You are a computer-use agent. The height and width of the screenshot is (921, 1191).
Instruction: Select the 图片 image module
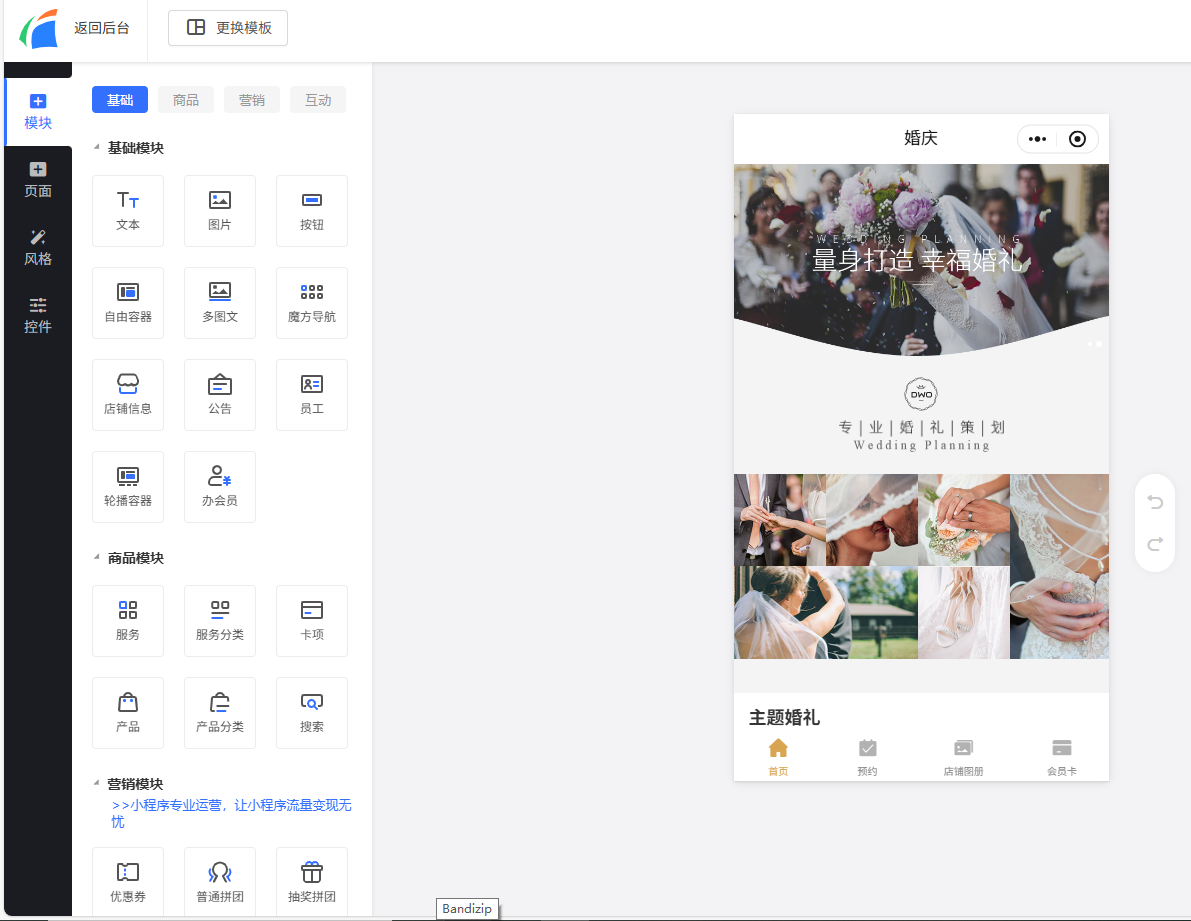coord(220,210)
